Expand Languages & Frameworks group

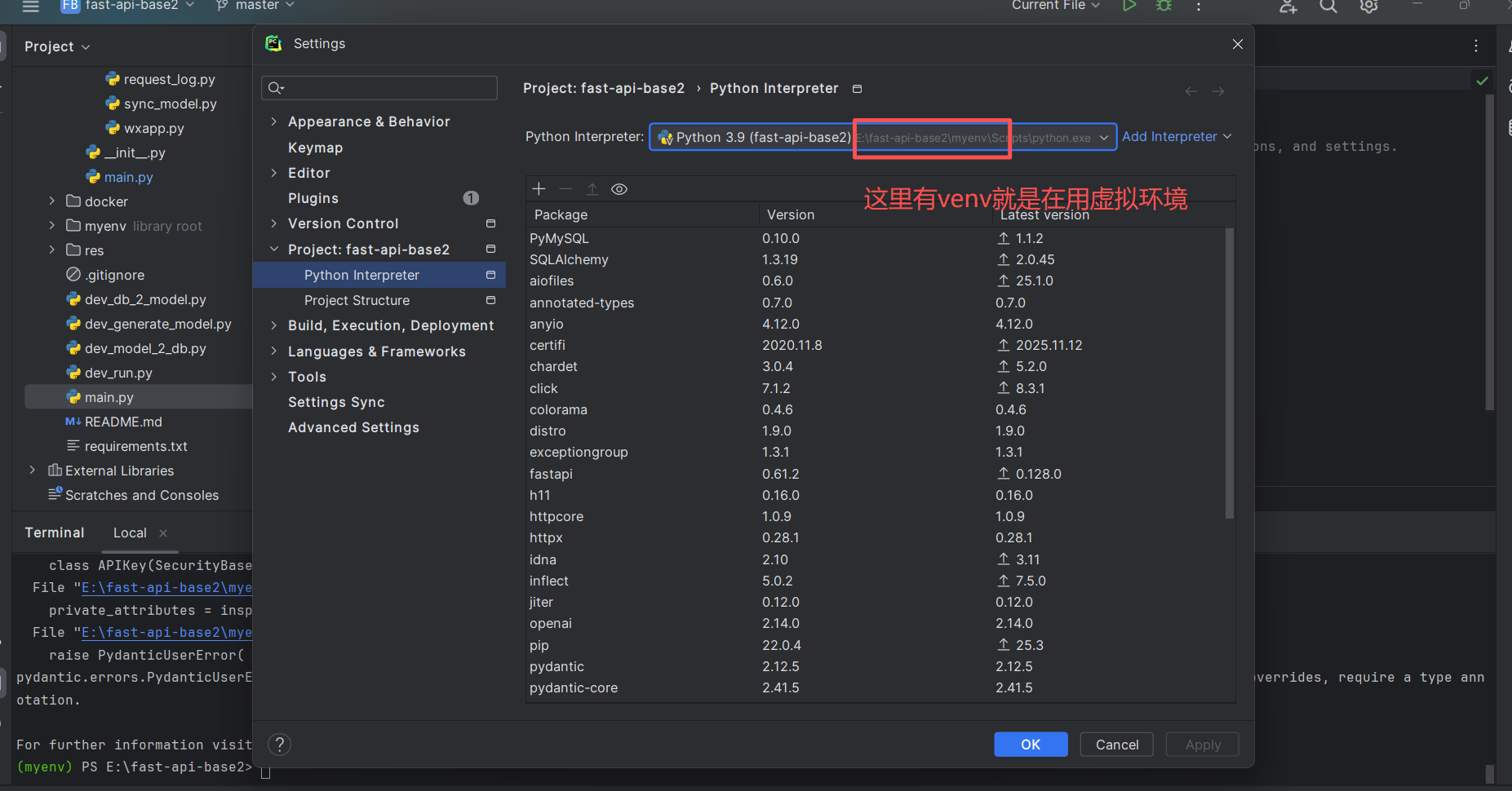tap(274, 351)
